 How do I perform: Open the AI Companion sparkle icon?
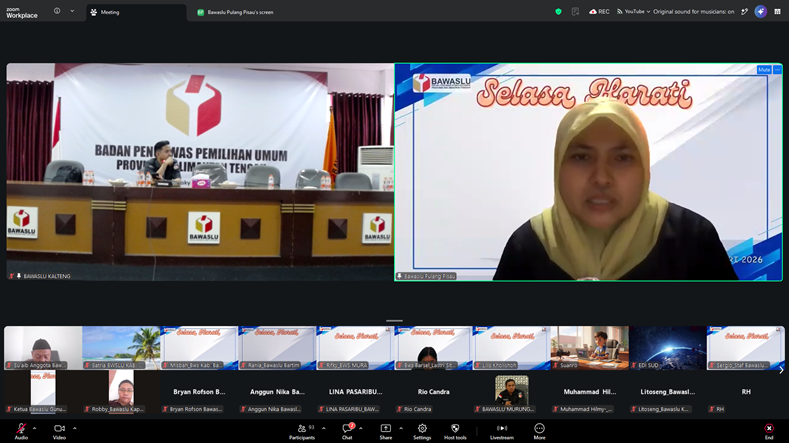coord(761,12)
